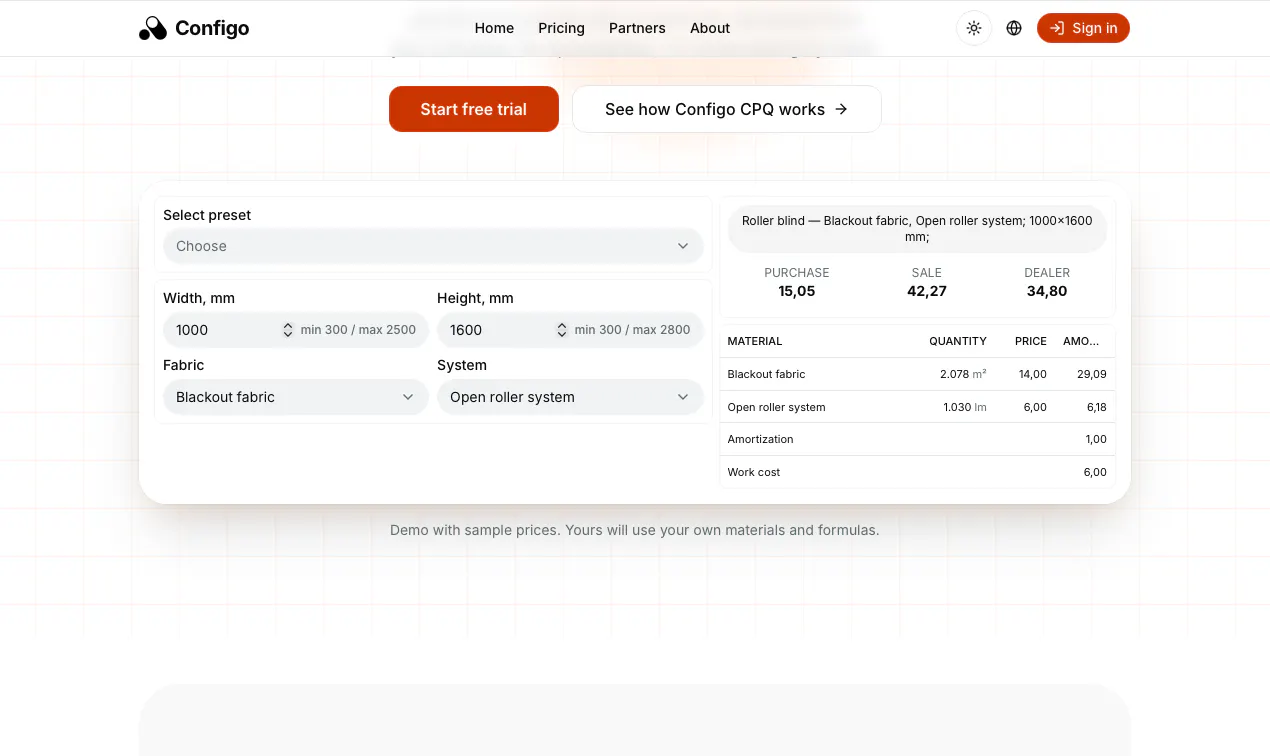Click the Roller blind summary text

[917, 229]
